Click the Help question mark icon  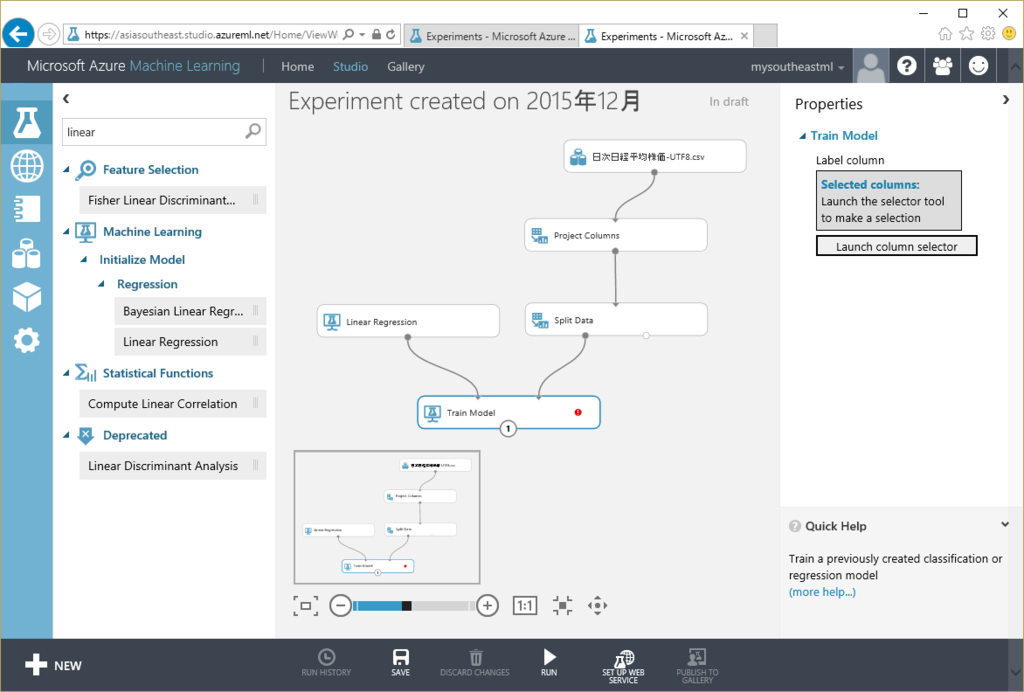point(906,66)
